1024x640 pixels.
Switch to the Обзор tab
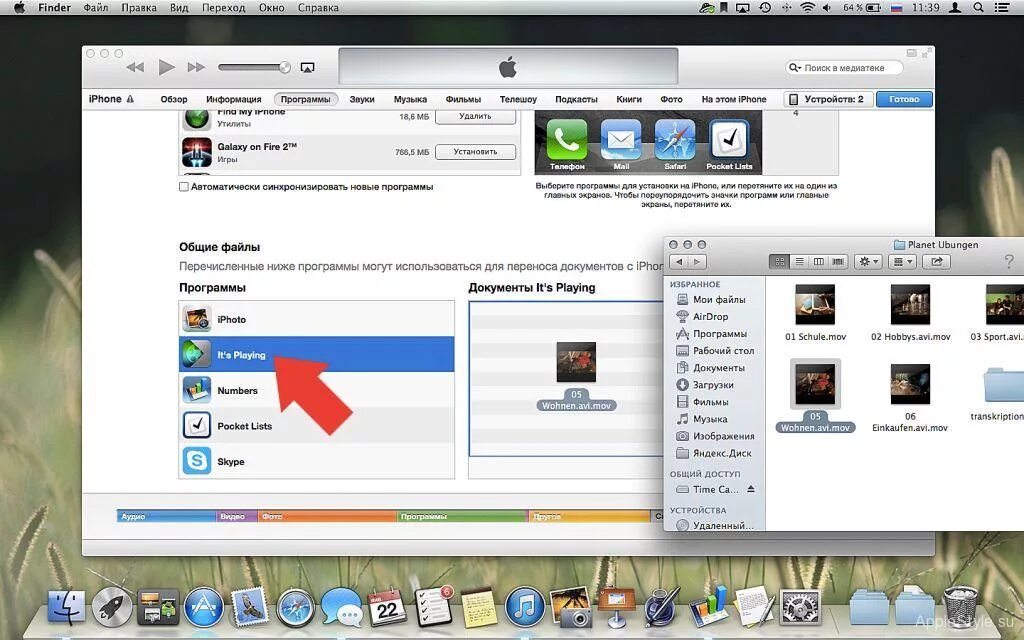174,99
